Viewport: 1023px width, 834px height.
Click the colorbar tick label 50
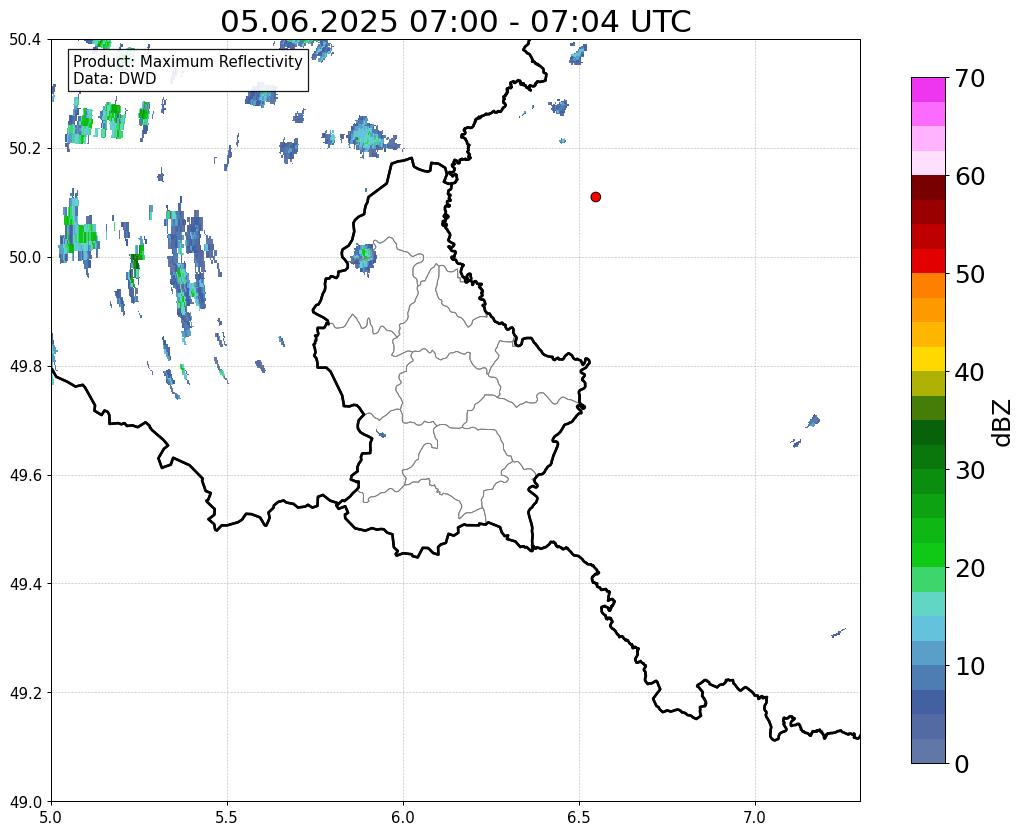(x=970, y=274)
